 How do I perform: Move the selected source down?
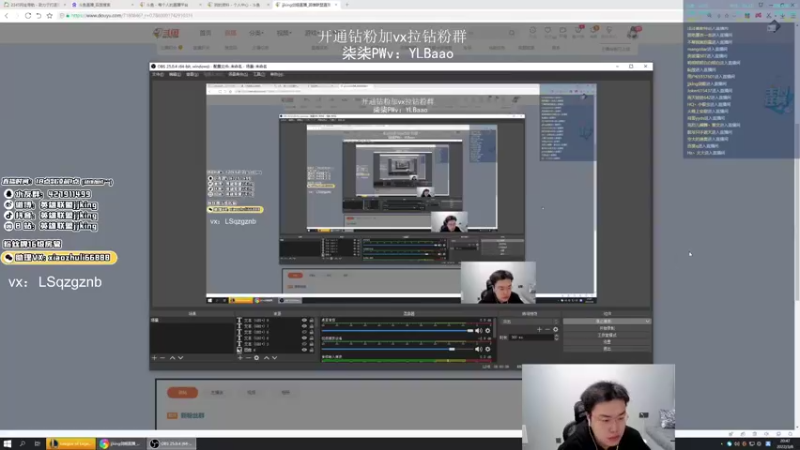pyautogui.click(x=274, y=358)
